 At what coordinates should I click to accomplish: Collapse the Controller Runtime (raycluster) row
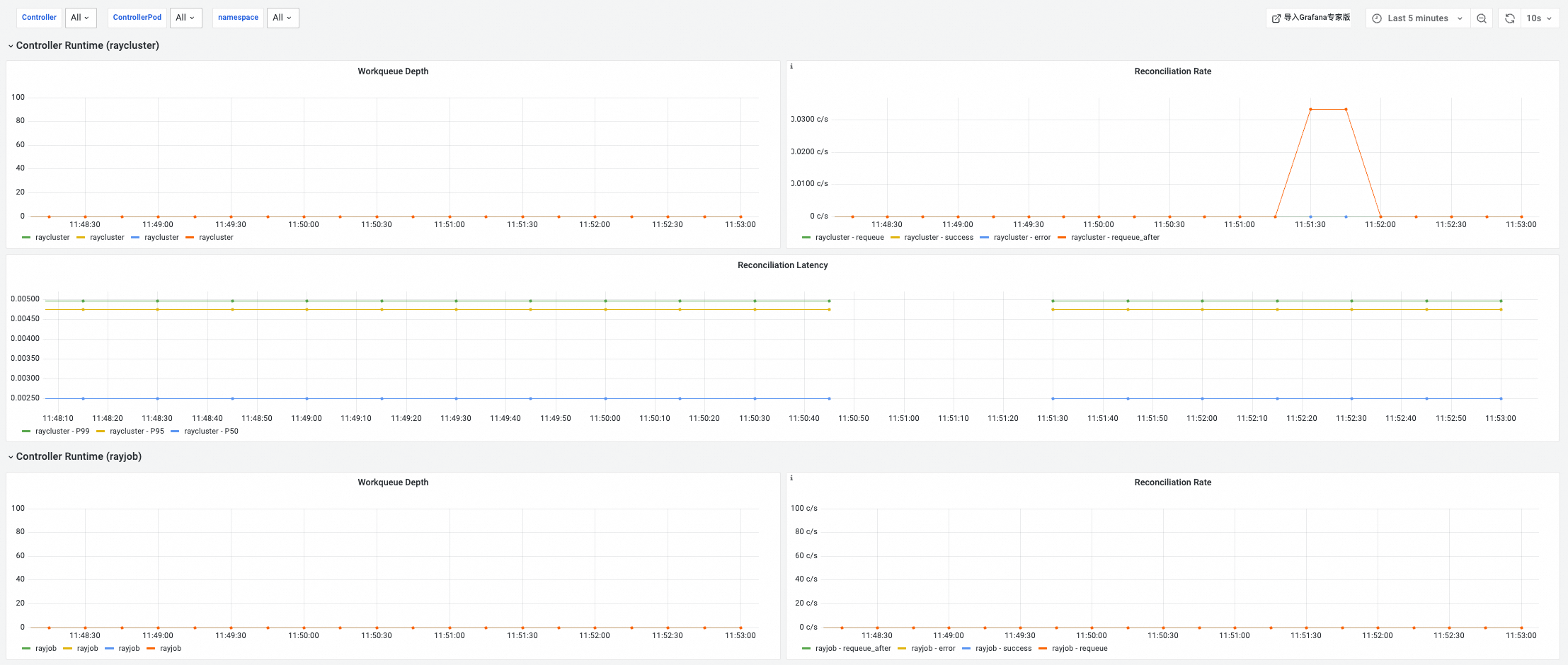point(84,45)
